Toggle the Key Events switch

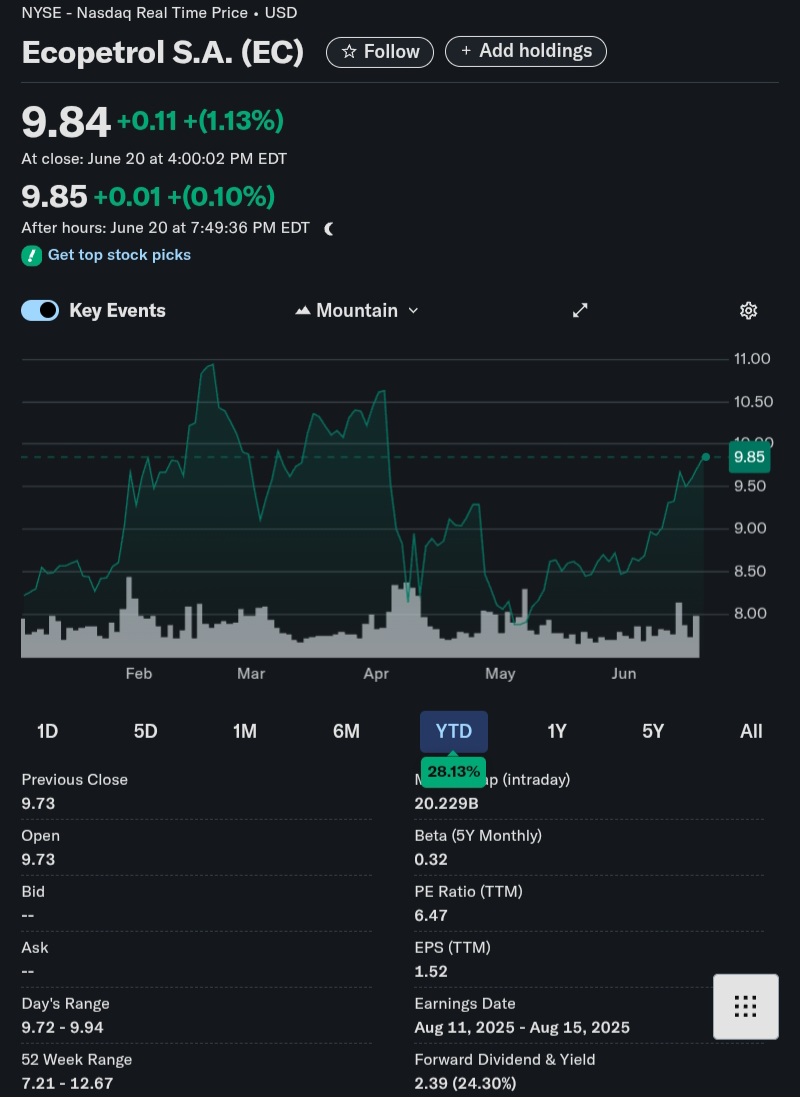point(40,311)
